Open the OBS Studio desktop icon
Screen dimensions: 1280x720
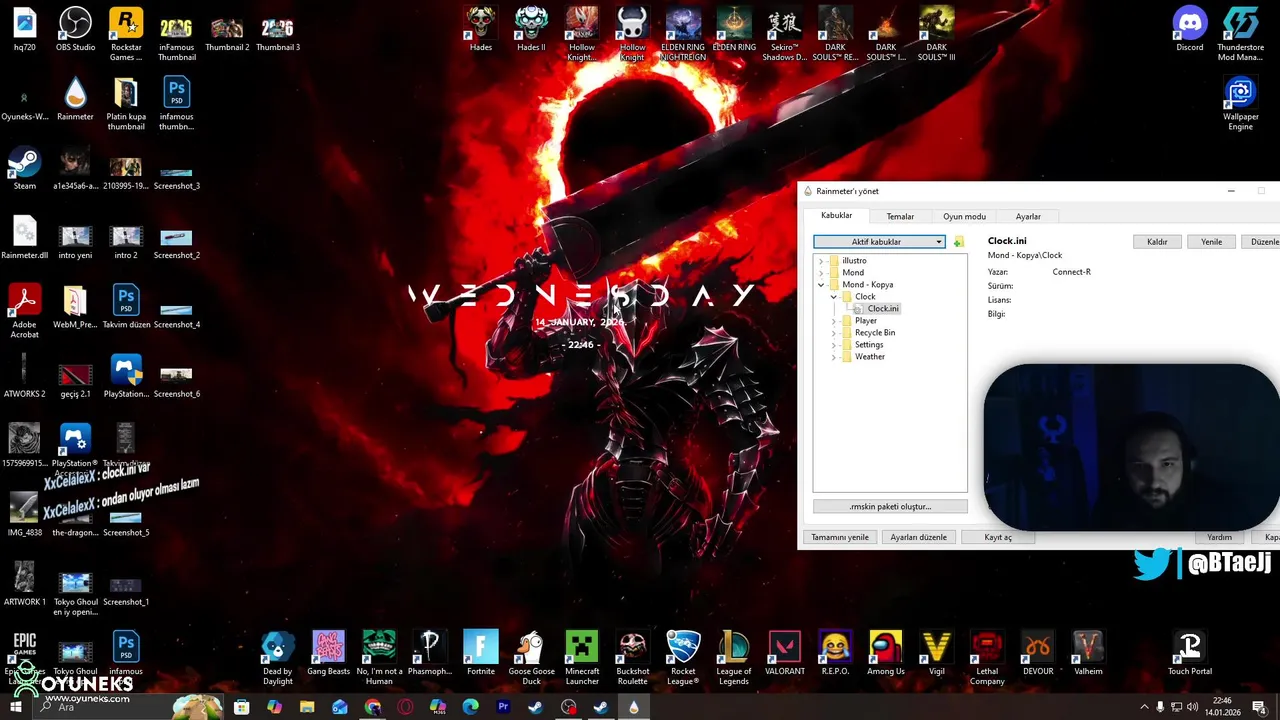tap(76, 29)
